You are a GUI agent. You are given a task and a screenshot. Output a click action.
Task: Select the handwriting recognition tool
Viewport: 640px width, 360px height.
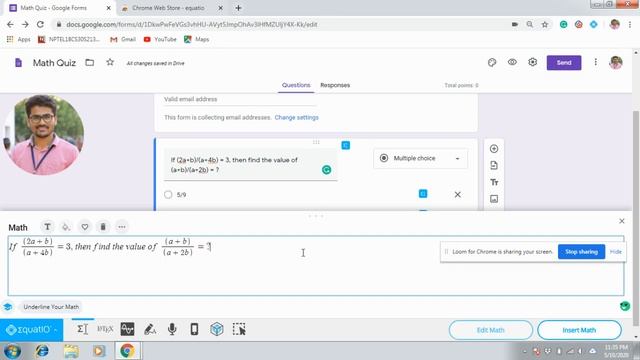[150, 329]
